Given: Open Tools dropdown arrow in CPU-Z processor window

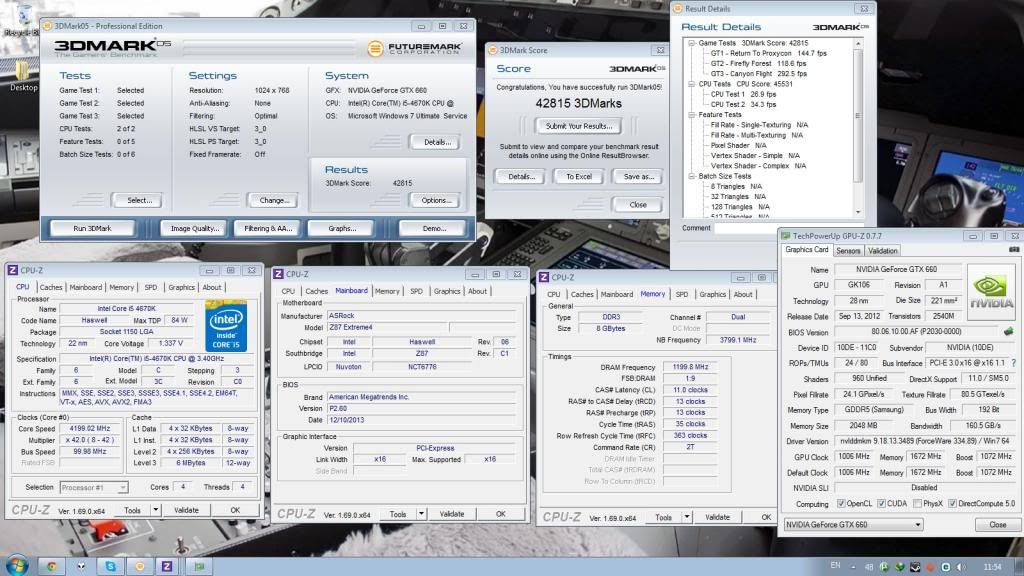Looking at the screenshot, I should (155, 510).
